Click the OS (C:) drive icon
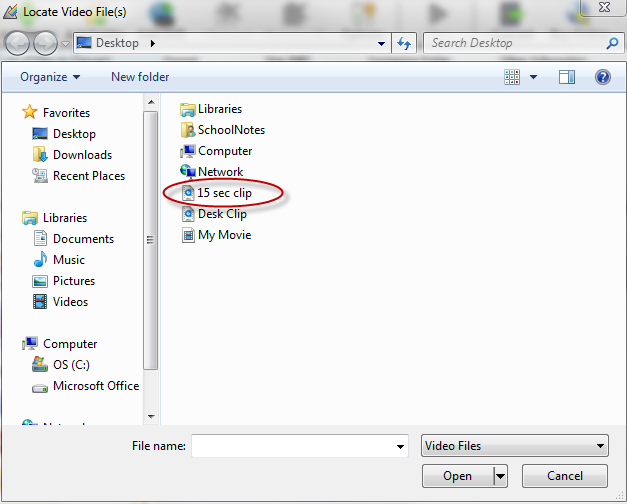The height and width of the screenshot is (504, 627). coord(40,364)
